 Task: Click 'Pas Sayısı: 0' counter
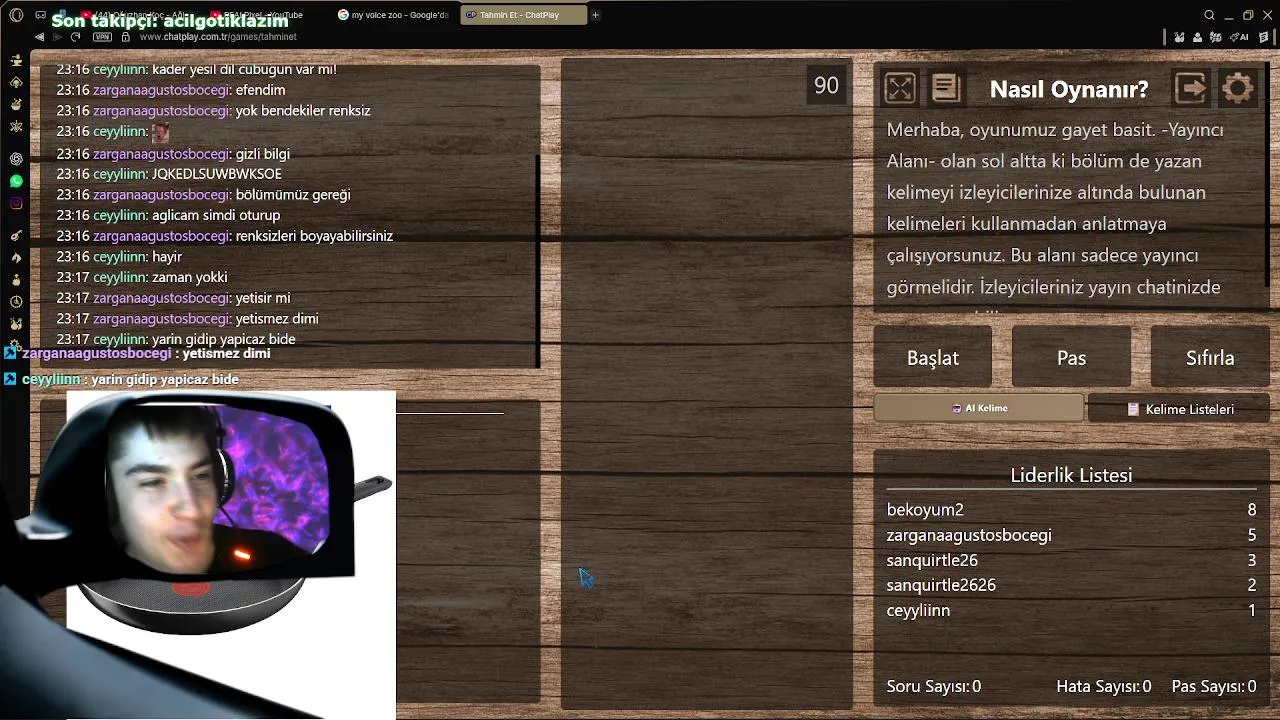(1214, 686)
